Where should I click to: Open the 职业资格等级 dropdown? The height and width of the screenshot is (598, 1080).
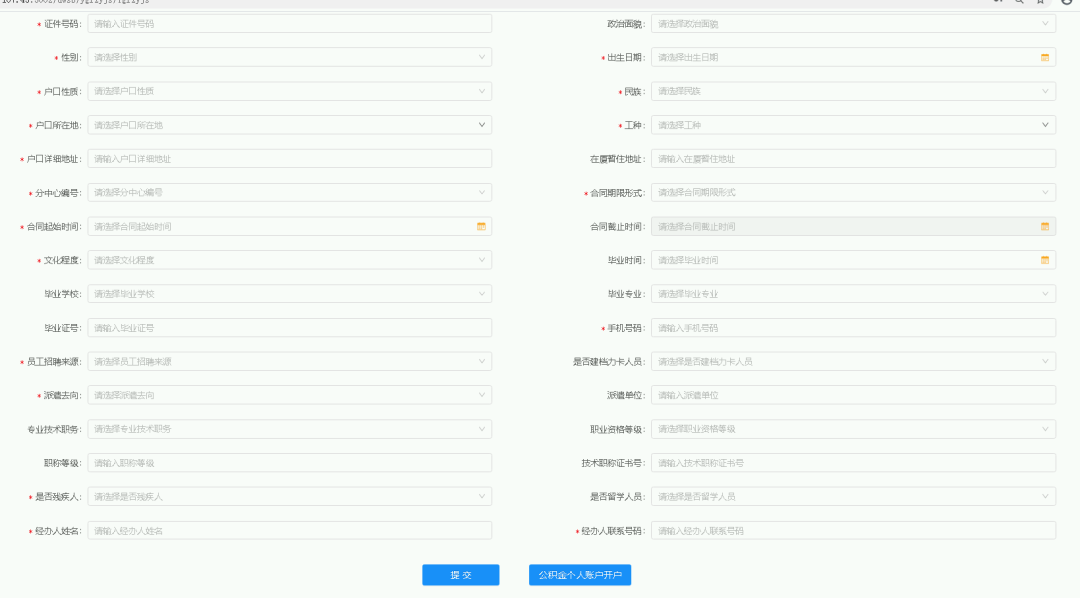(x=853, y=429)
